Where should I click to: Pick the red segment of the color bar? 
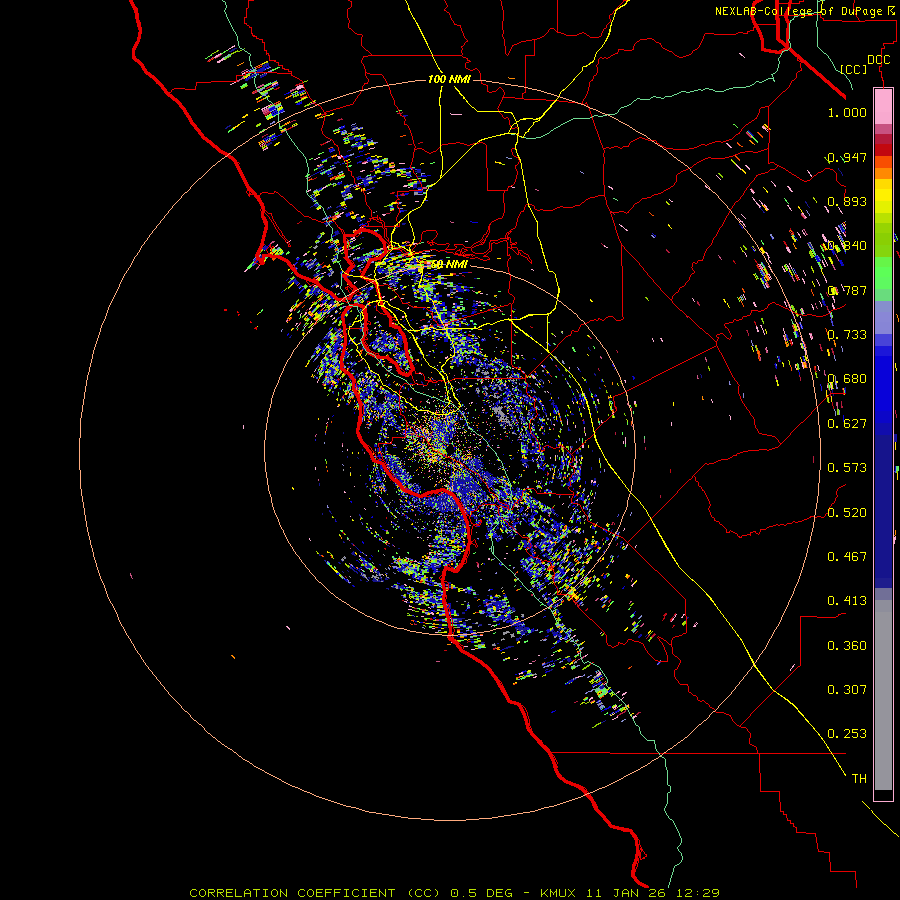pyautogui.click(x=883, y=149)
